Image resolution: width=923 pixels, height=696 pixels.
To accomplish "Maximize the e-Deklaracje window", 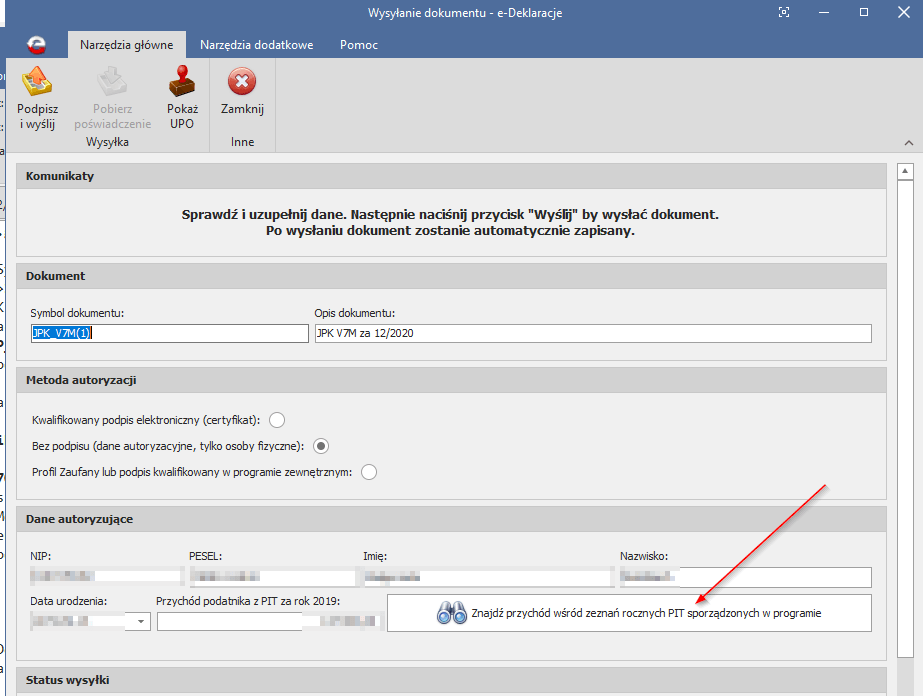I will pyautogui.click(x=864, y=12).
